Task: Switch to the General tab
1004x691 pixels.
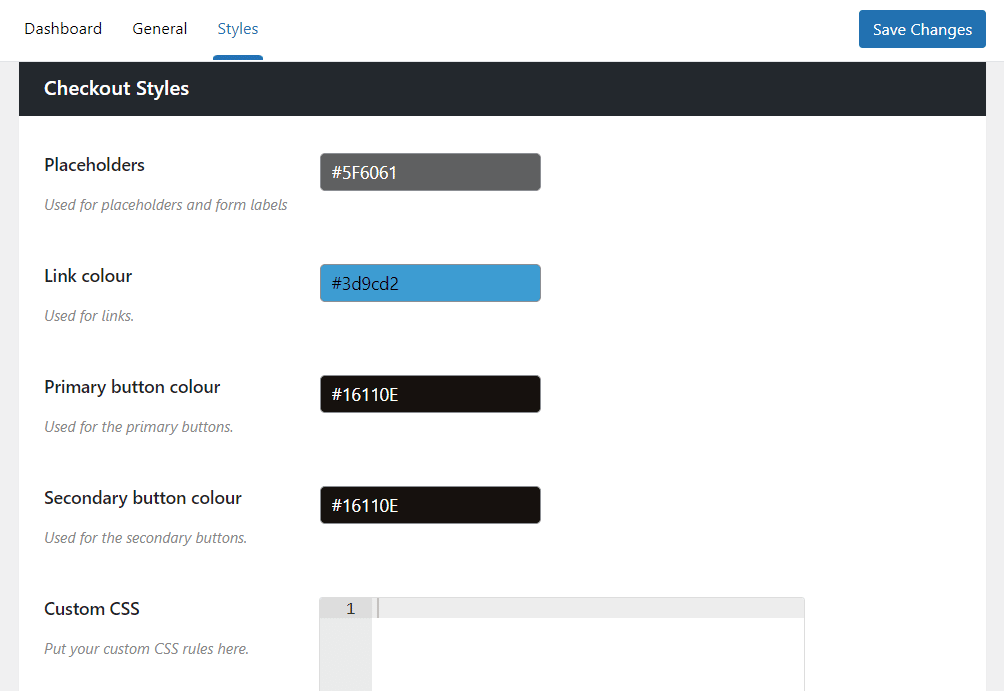Action: [159, 28]
